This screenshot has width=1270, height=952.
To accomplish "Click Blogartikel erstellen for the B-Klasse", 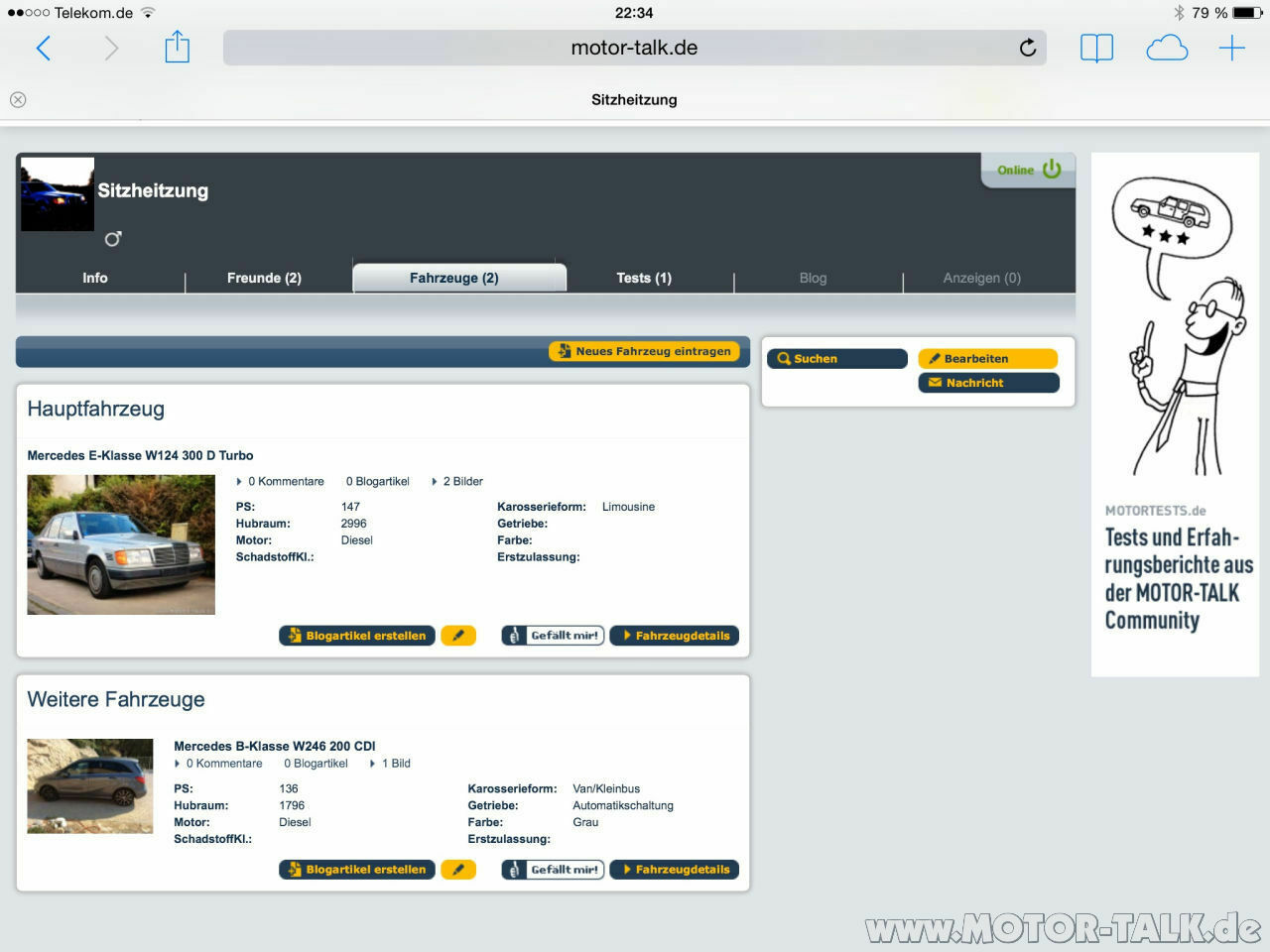I will click(x=357, y=870).
